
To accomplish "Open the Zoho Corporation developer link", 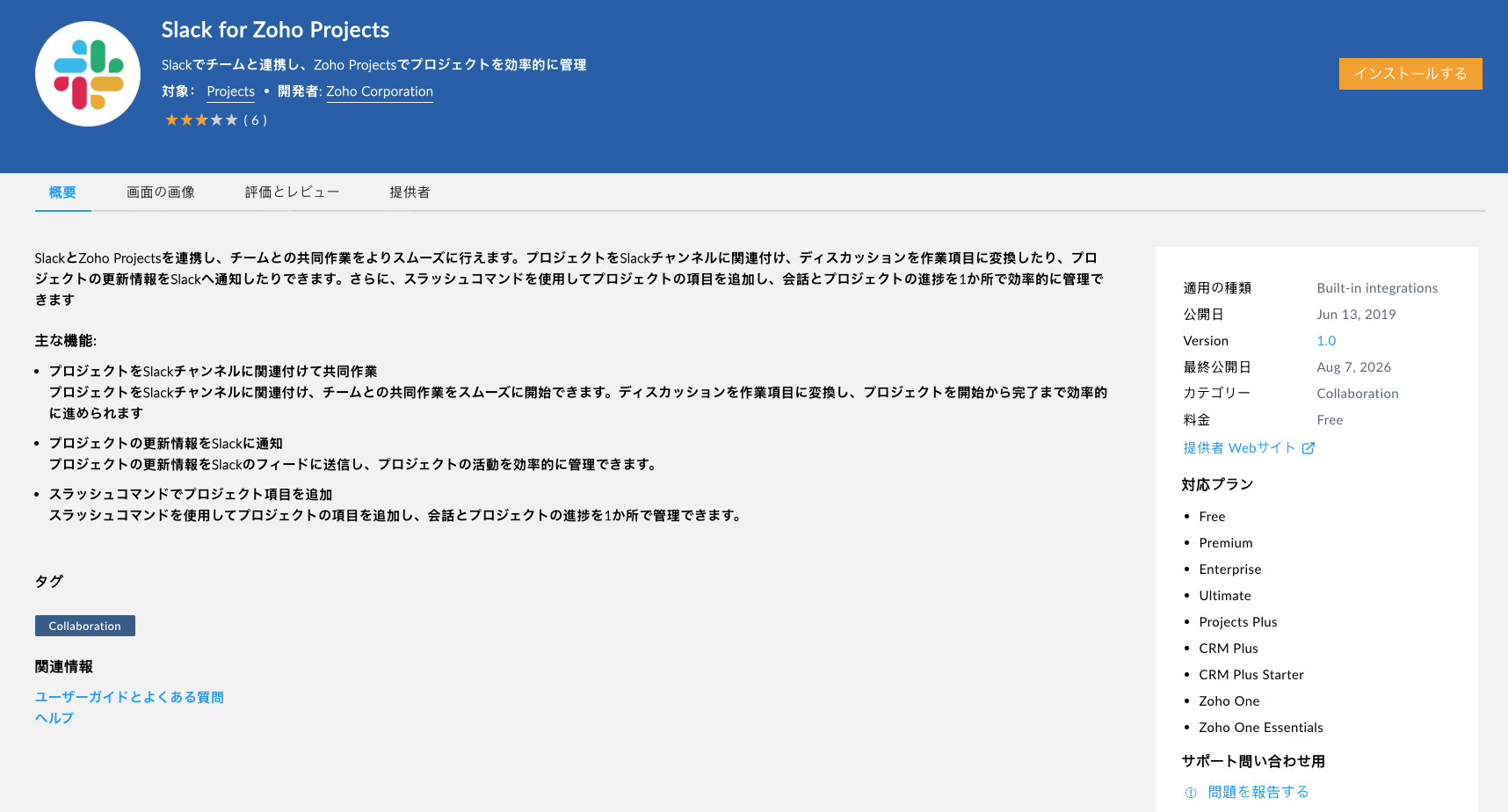I will point(380,91).
